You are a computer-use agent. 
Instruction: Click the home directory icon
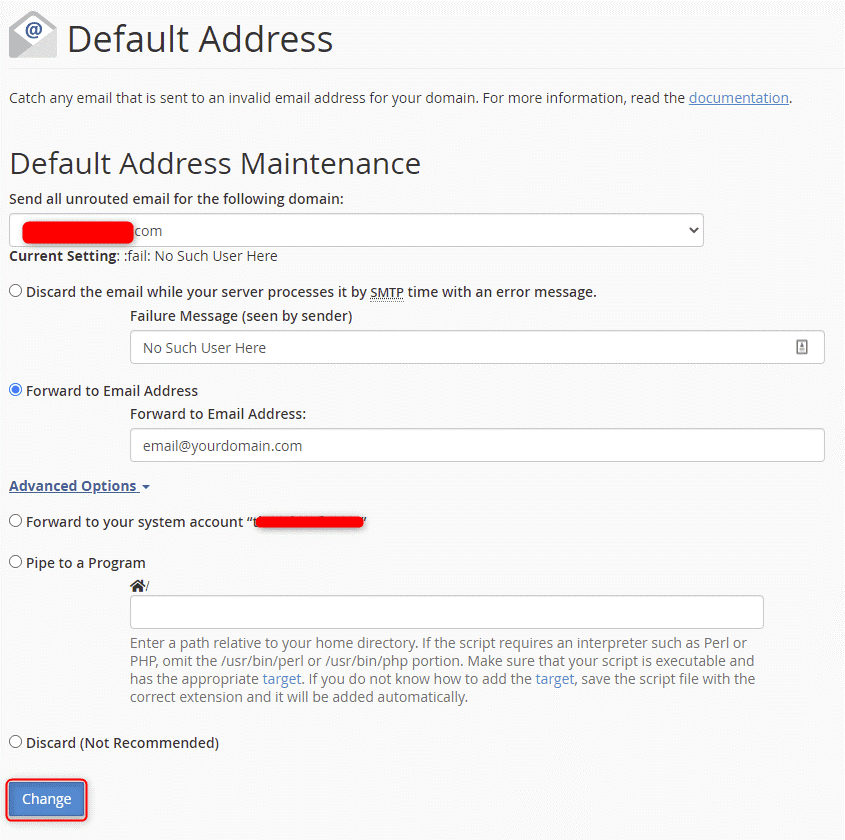[x=137, y=585]
